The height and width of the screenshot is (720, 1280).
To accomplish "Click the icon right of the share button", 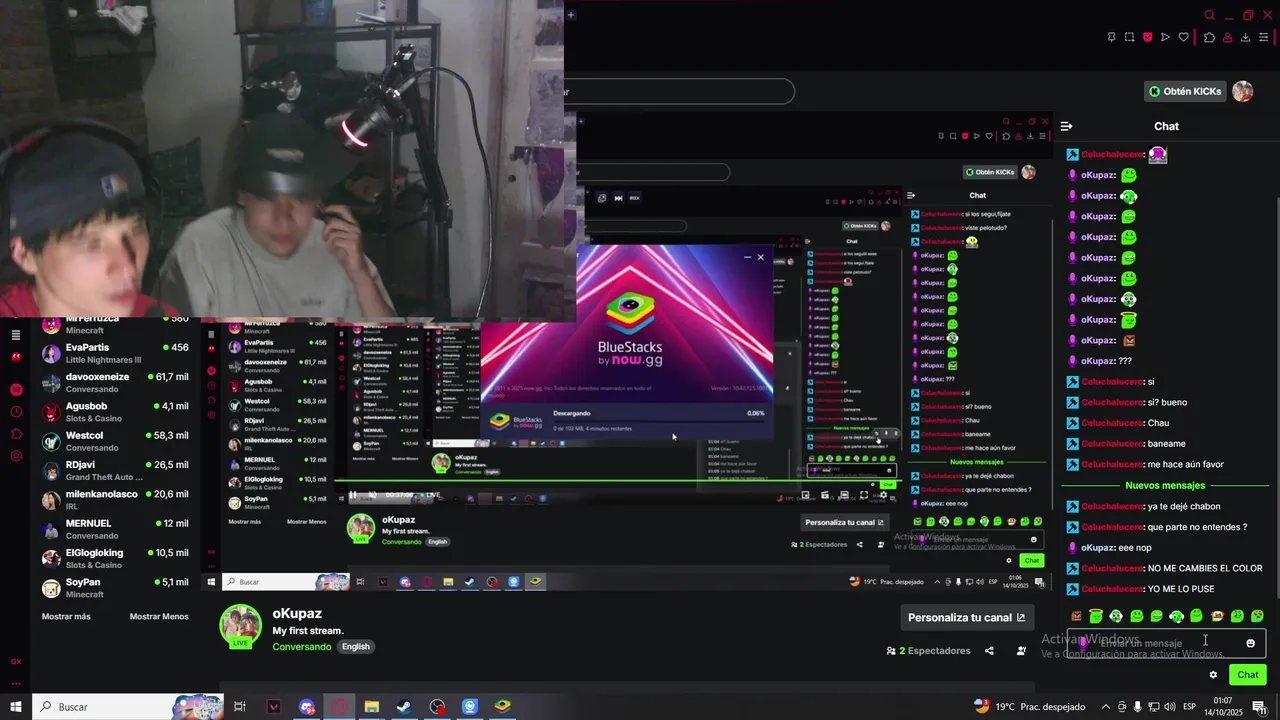I will (1021, 651).
